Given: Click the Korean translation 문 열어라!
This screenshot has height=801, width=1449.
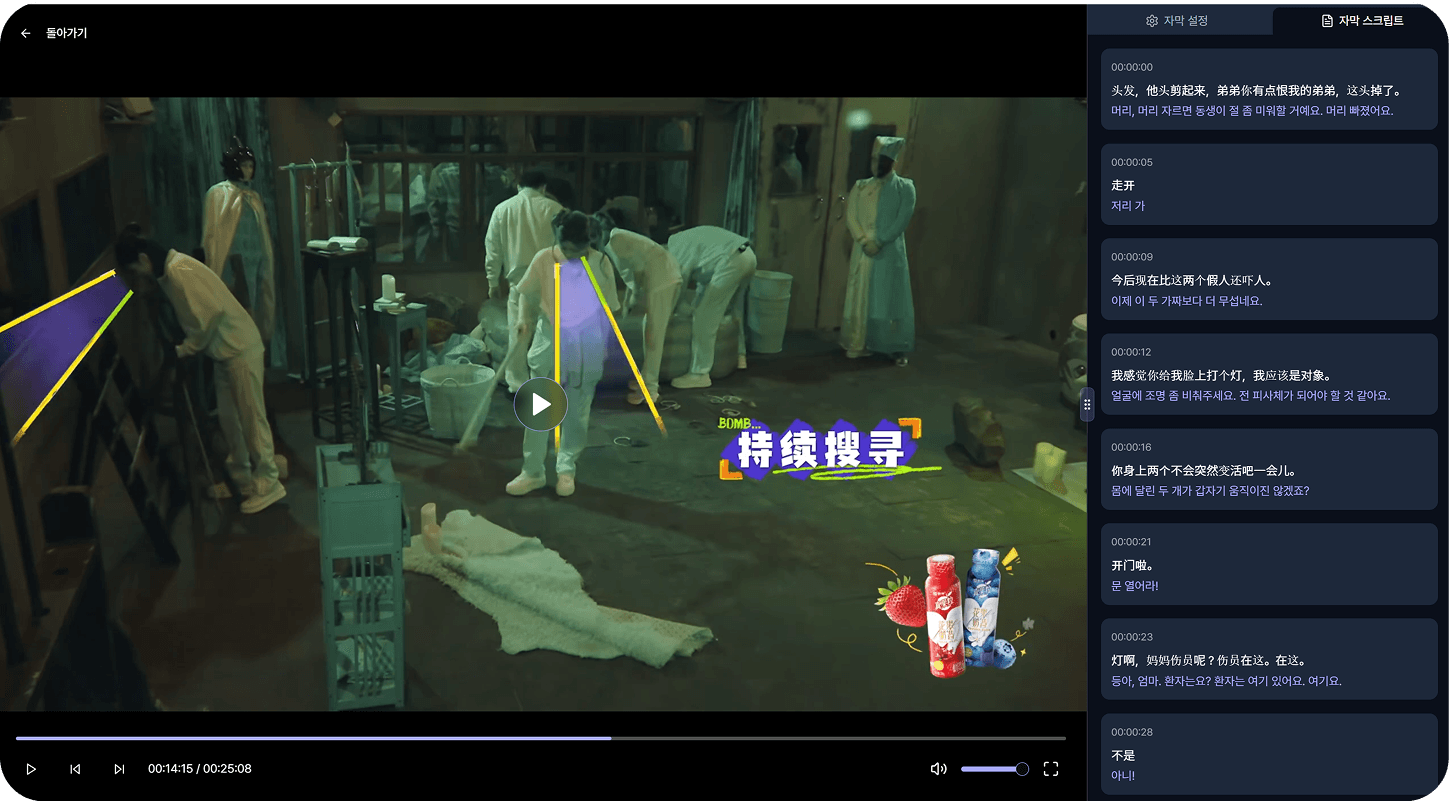Looking at the screenshot, I should [1135, 586].
